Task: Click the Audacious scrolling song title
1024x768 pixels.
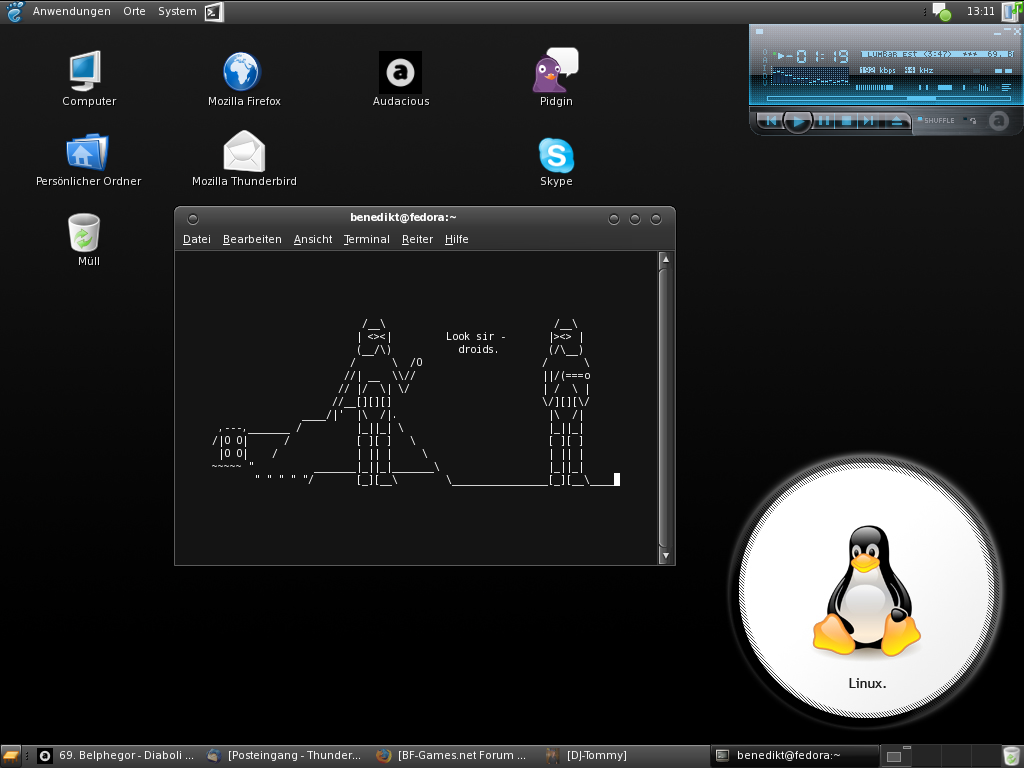Action: point(937,54)
